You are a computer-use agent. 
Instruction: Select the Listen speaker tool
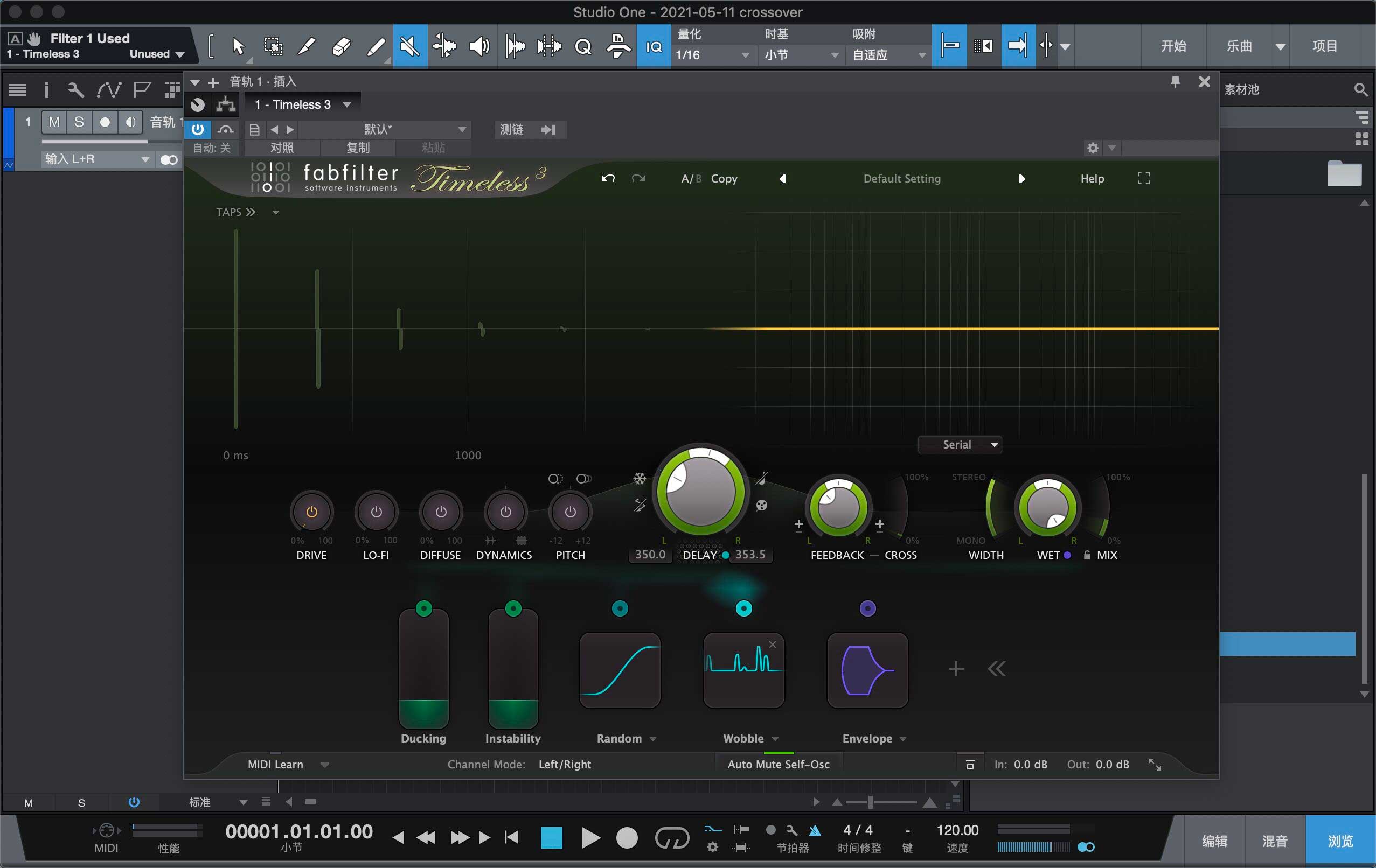tap(479, 46)
